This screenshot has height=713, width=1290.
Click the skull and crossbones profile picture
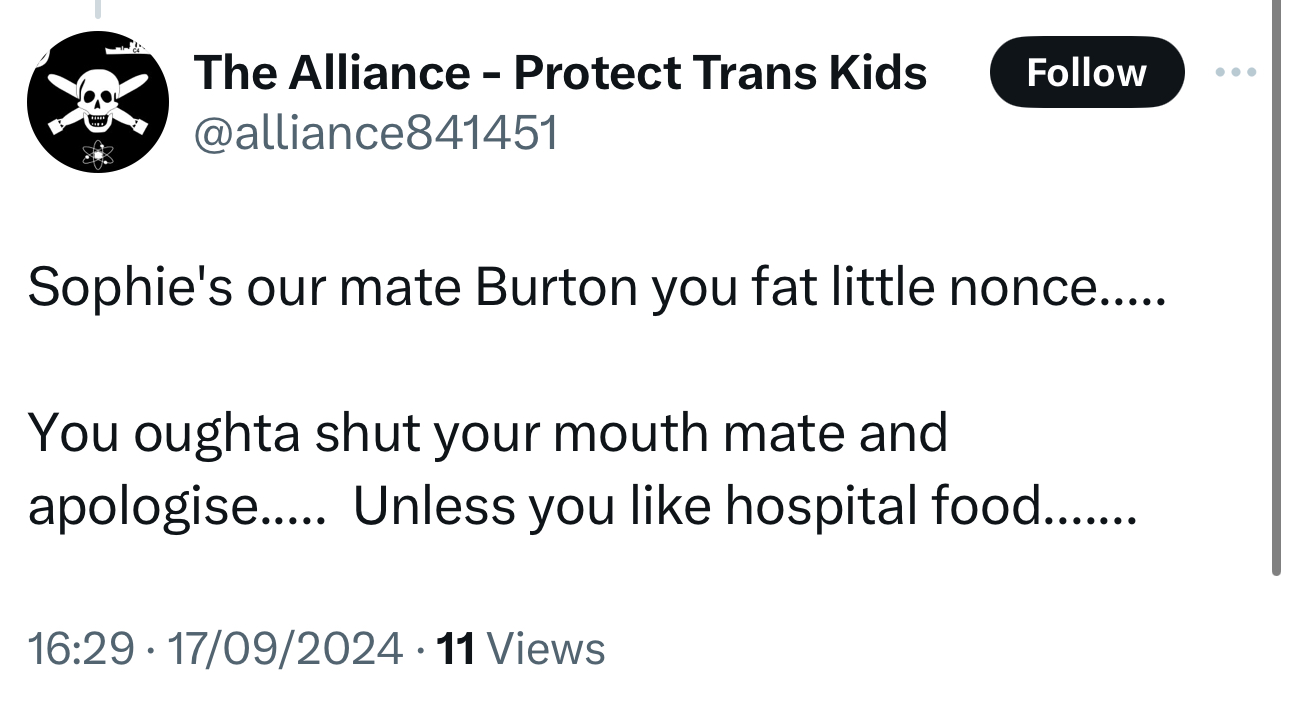pos(97,101)
